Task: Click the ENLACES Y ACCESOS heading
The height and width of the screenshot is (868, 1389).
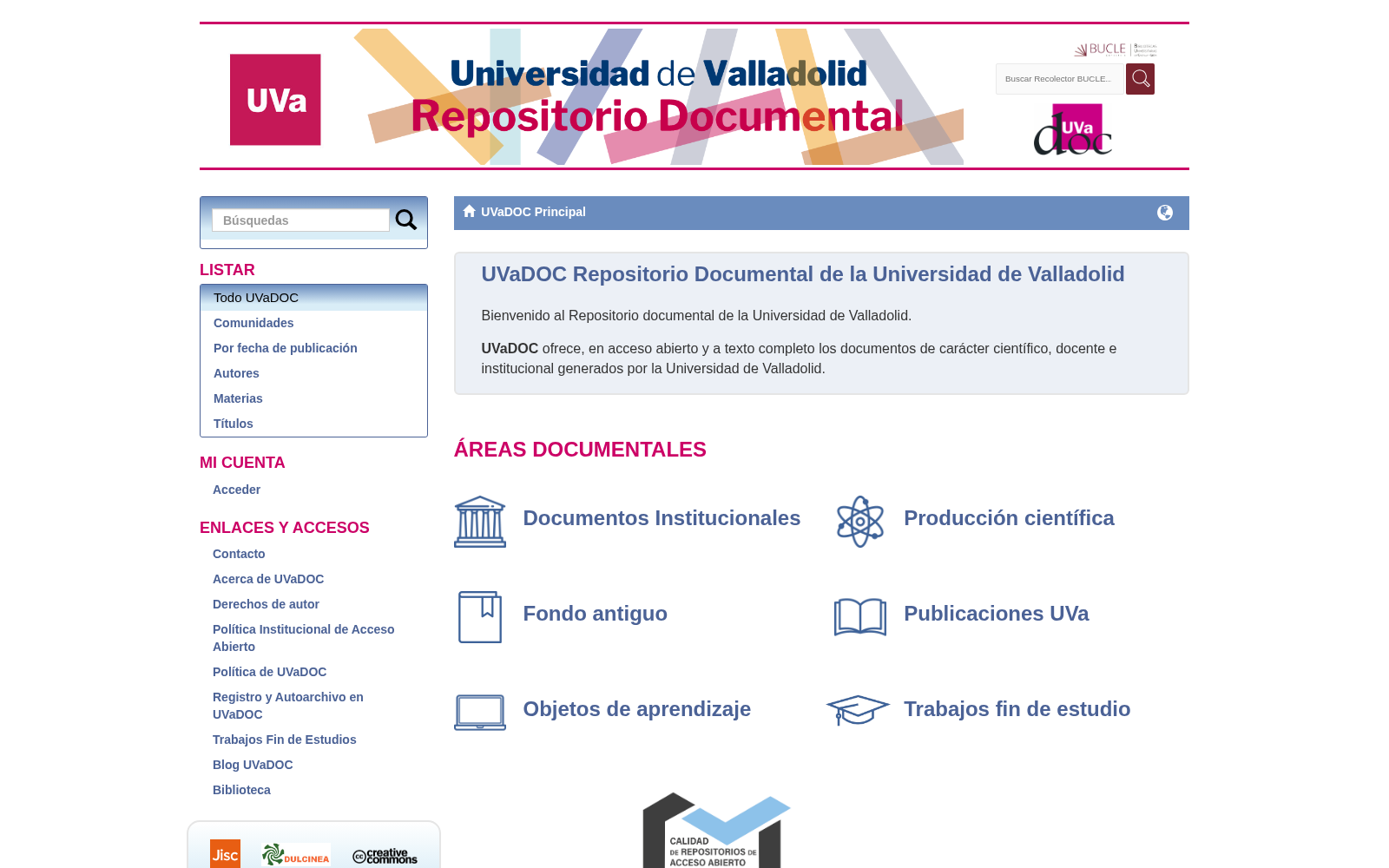Action: point(285,528)
